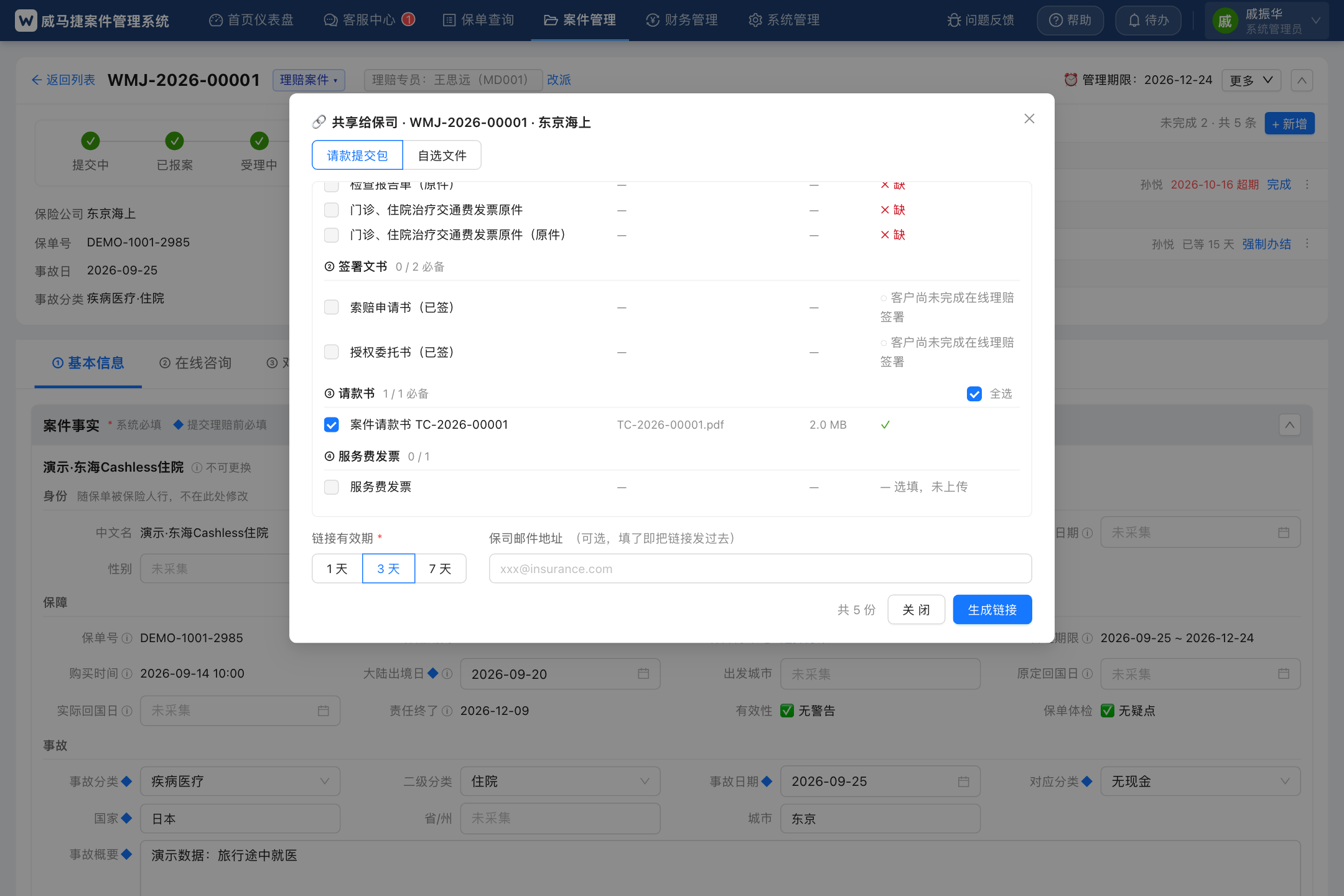The width and height of the screenshot is (1344, 896).
Task: Click more-options dots beside 强制办结
Action: pyautogui.click(x=1307, y=244)
